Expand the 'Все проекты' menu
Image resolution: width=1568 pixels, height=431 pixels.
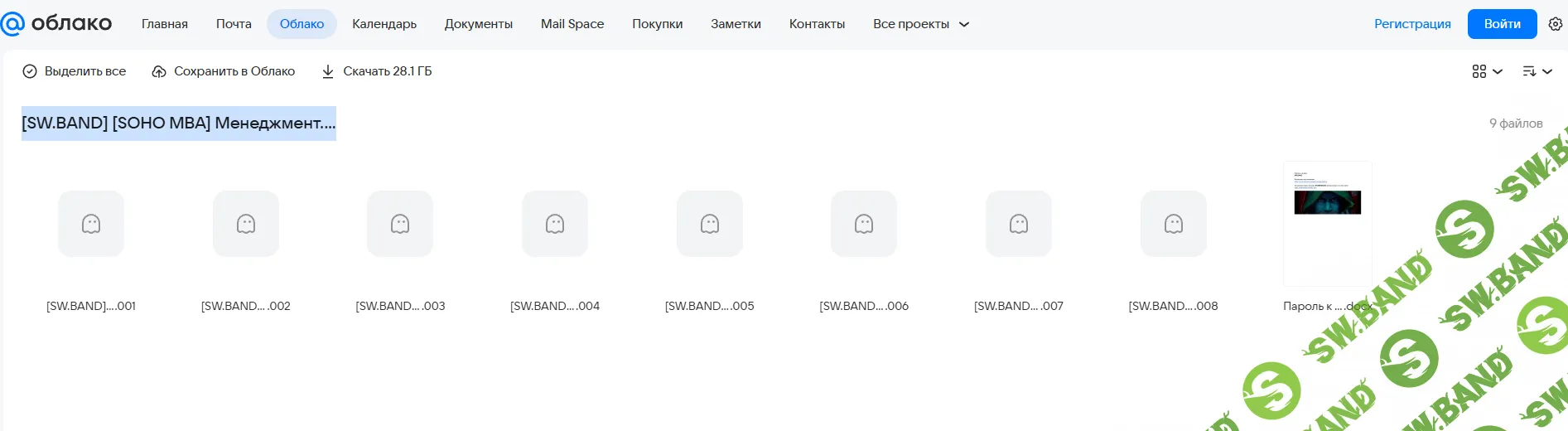[x=920, y=24]
